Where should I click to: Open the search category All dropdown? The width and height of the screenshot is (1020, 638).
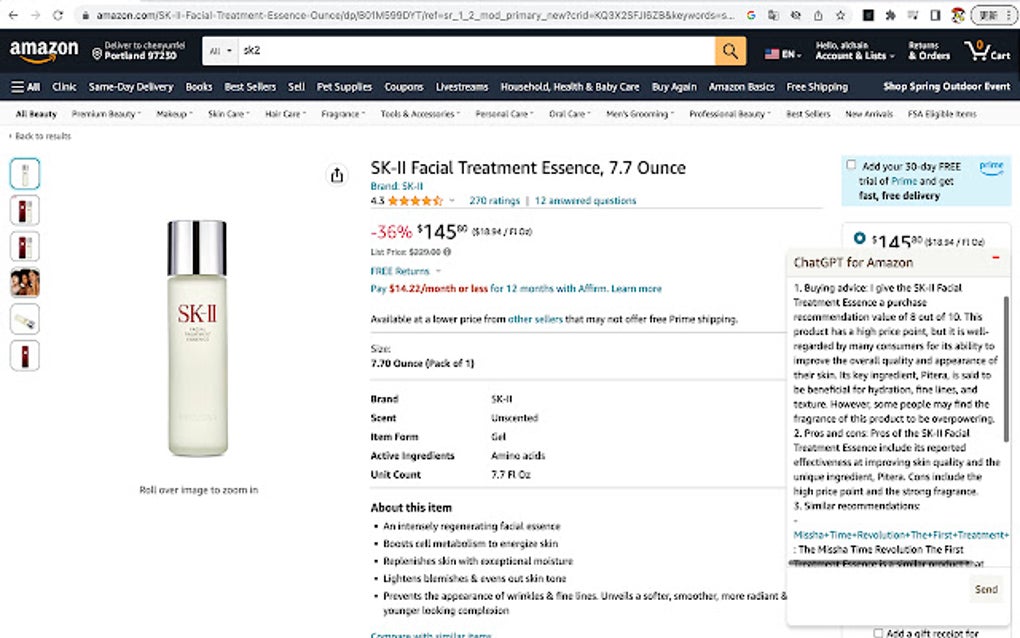coord(219,51)
